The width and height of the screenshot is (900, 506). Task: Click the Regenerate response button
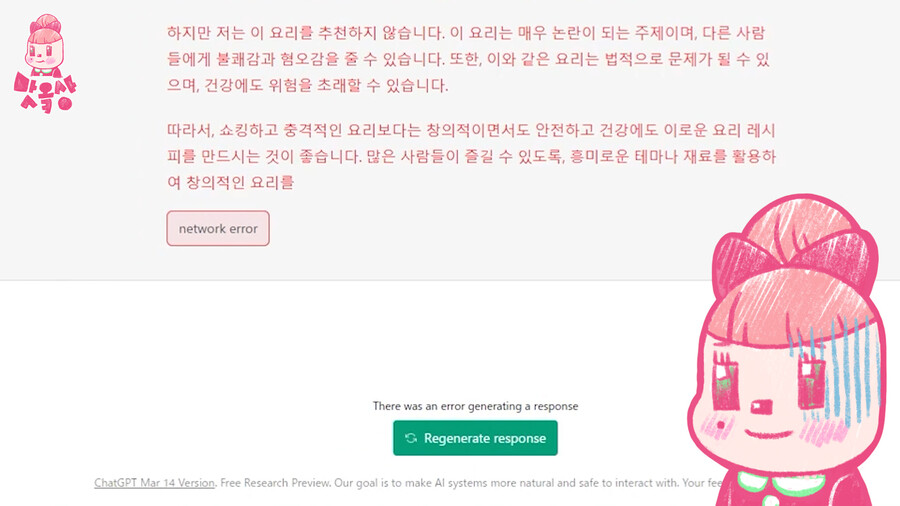(x=475, y=438)
